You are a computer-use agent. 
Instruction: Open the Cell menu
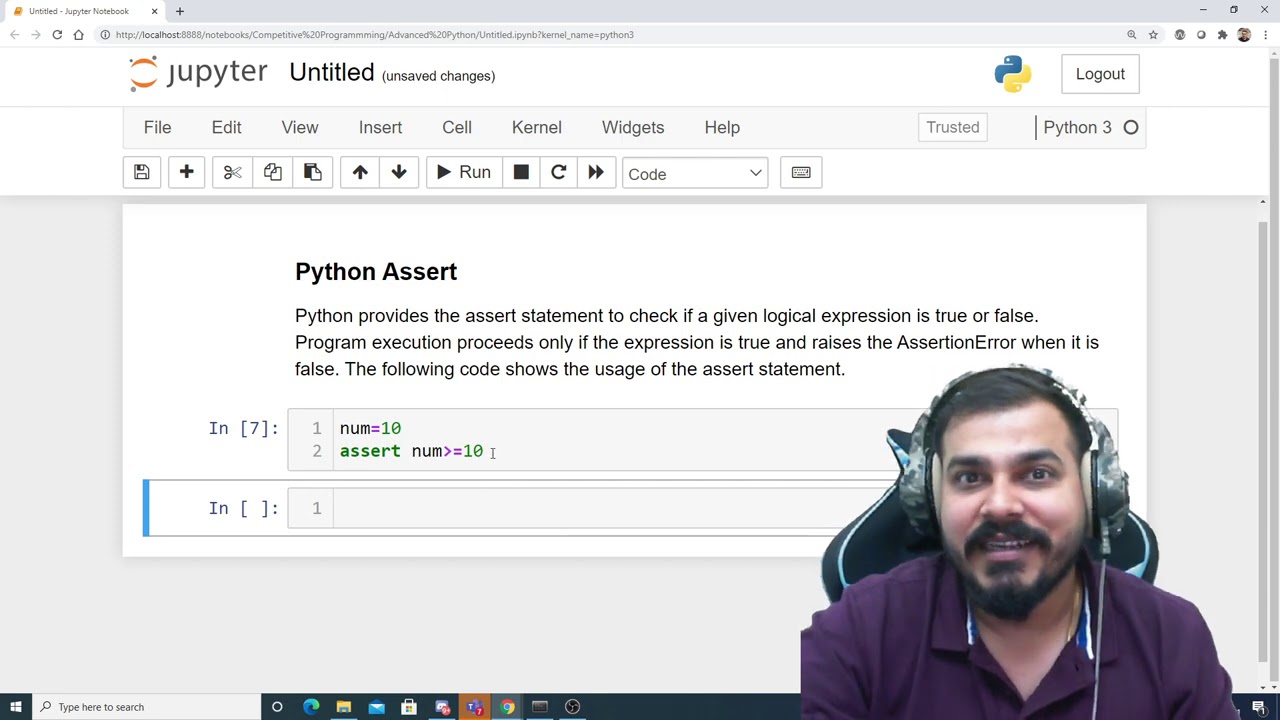pyautogui.click(x=457, y=127)
